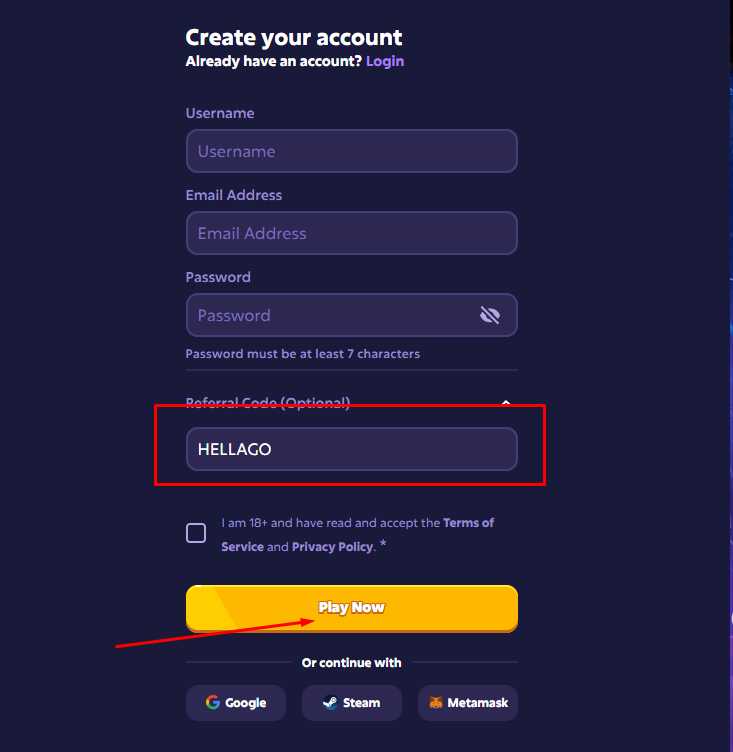This screenshot has width=733, height=752.
Task: Show password with the eye icon
Action: 489,316
